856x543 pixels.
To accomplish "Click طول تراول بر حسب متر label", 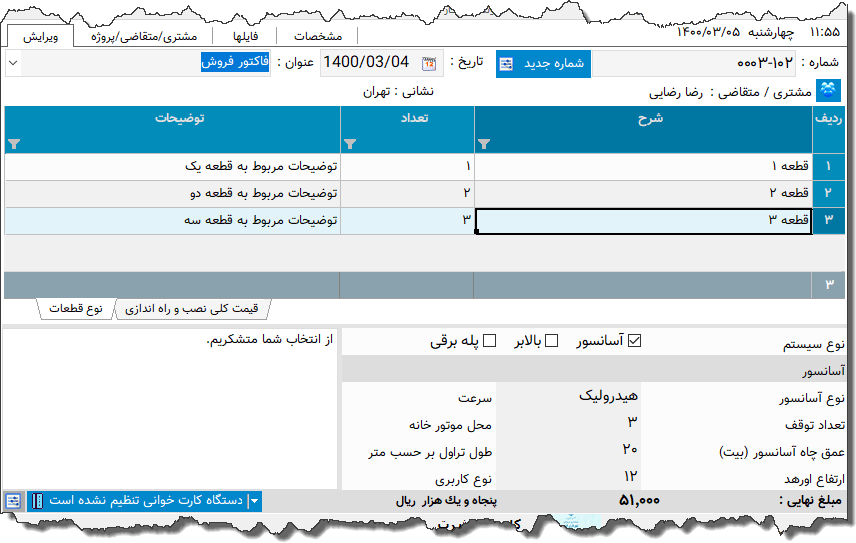I will point(430,452).
